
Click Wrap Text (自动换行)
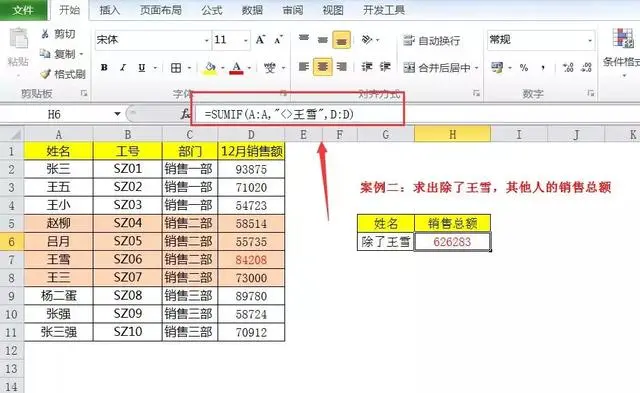point(431,40)
